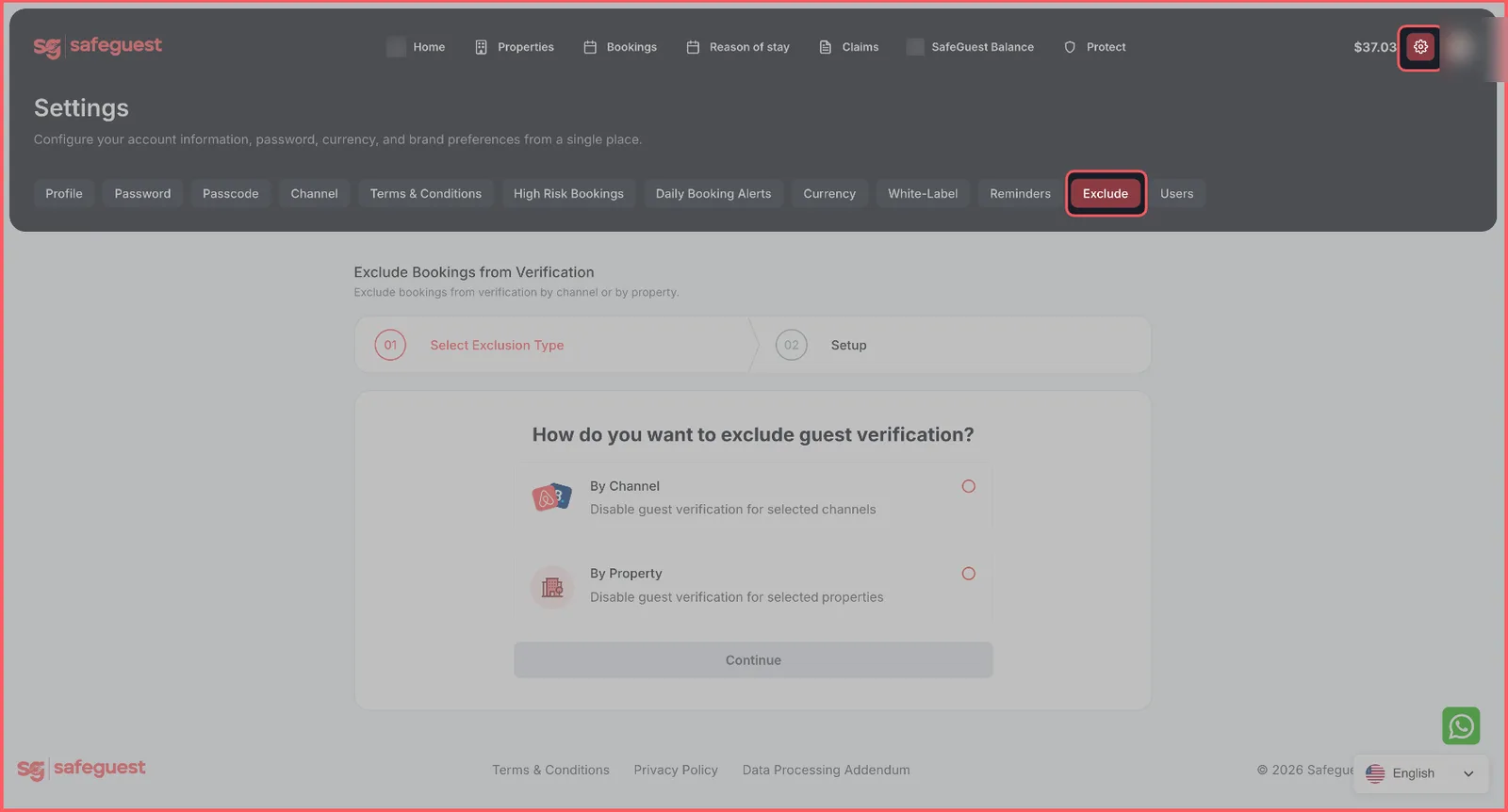Open WhatsApp chat icon
Image resolution: width=1508 pixels, height=812 pixels.
(x=1461, y=726)
